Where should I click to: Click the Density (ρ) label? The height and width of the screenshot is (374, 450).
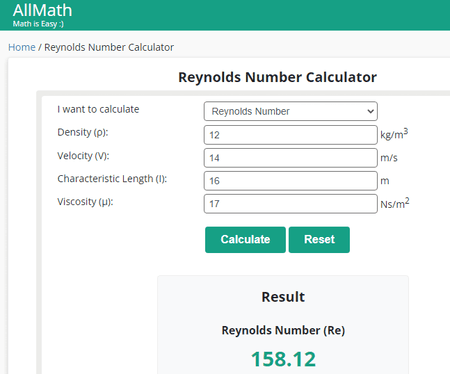(x=83, y=132)
